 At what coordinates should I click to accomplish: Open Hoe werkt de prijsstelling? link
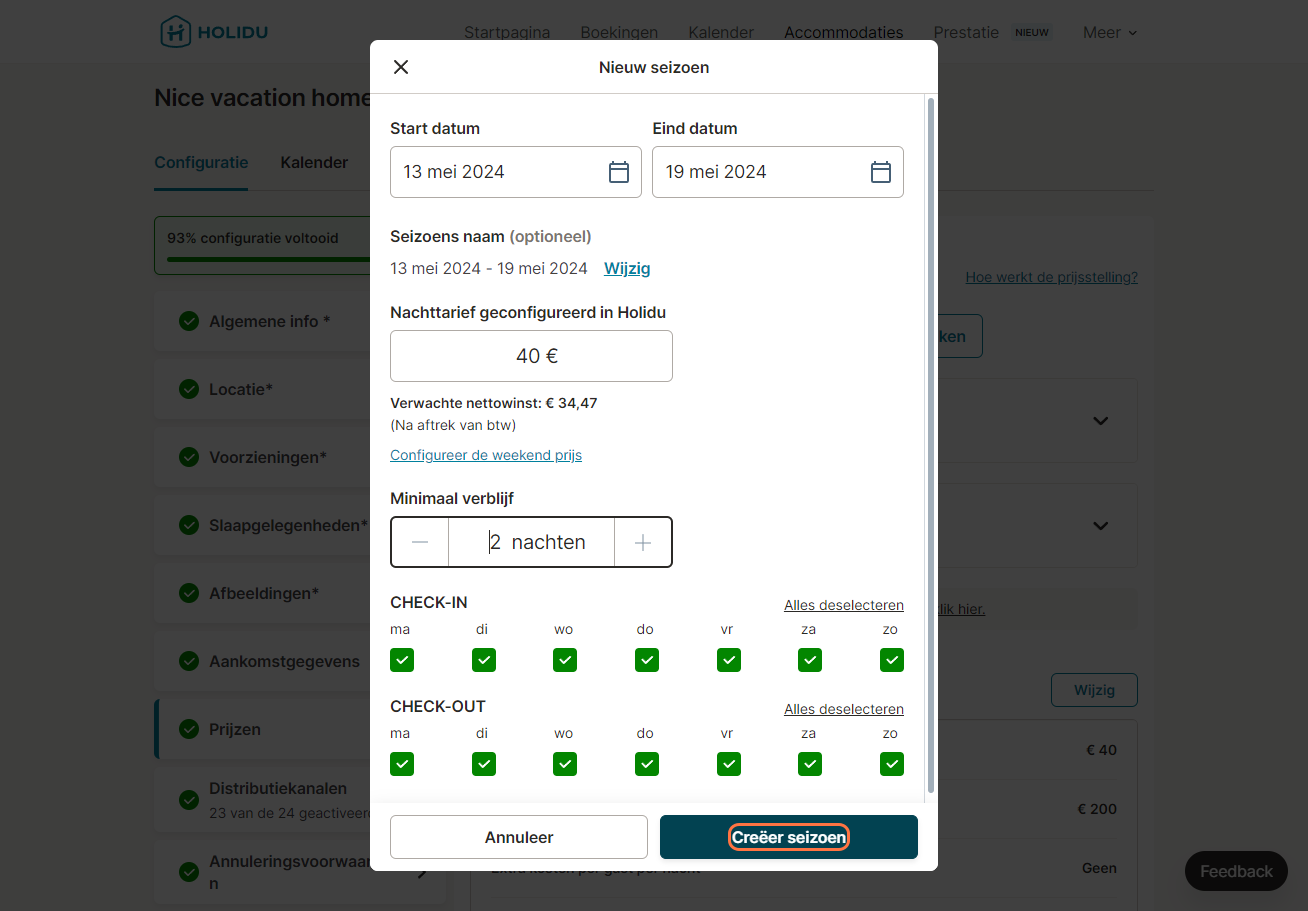[x=1051, y=277]
